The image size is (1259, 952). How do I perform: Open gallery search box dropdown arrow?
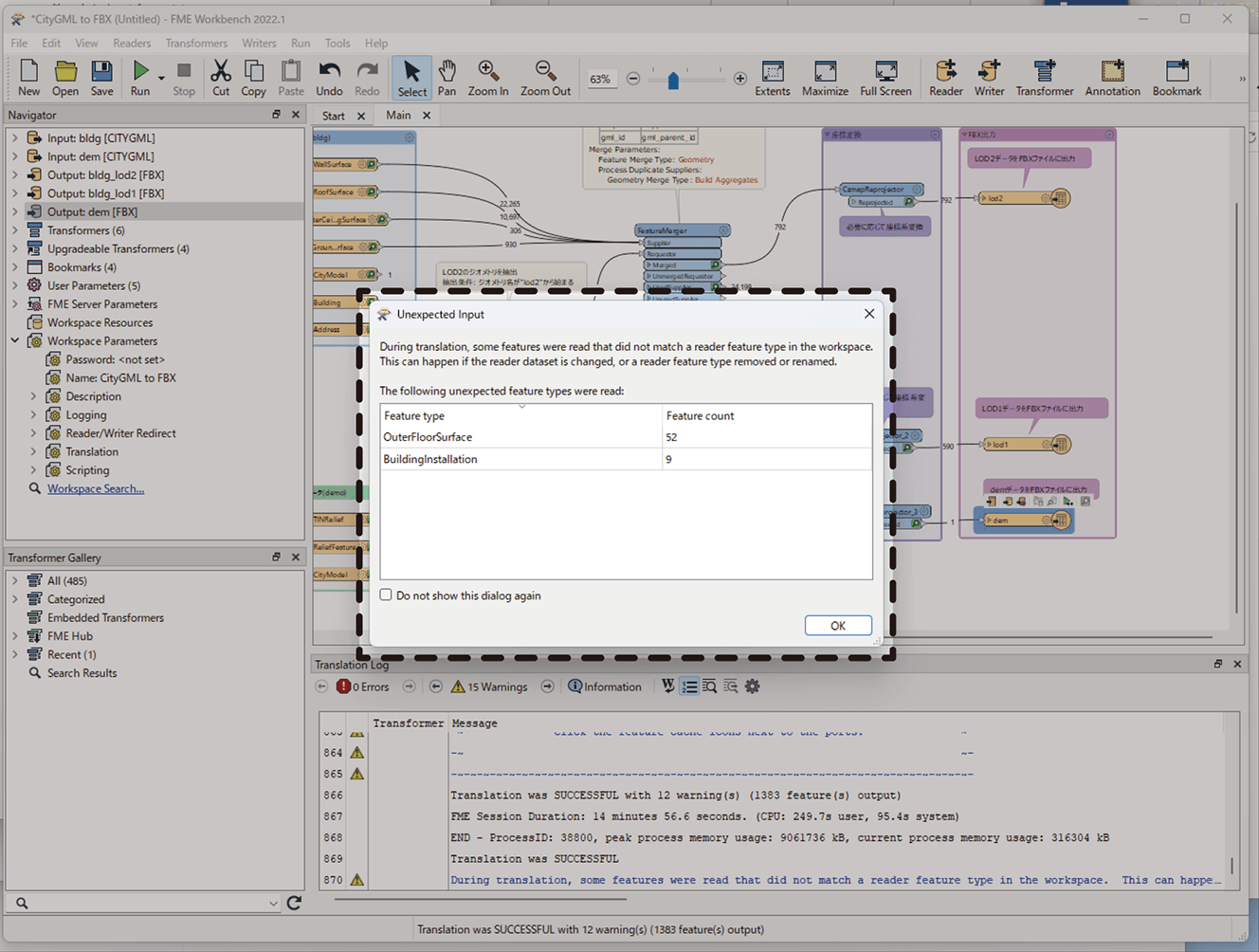pyautogui.click(x=273, y=904)
